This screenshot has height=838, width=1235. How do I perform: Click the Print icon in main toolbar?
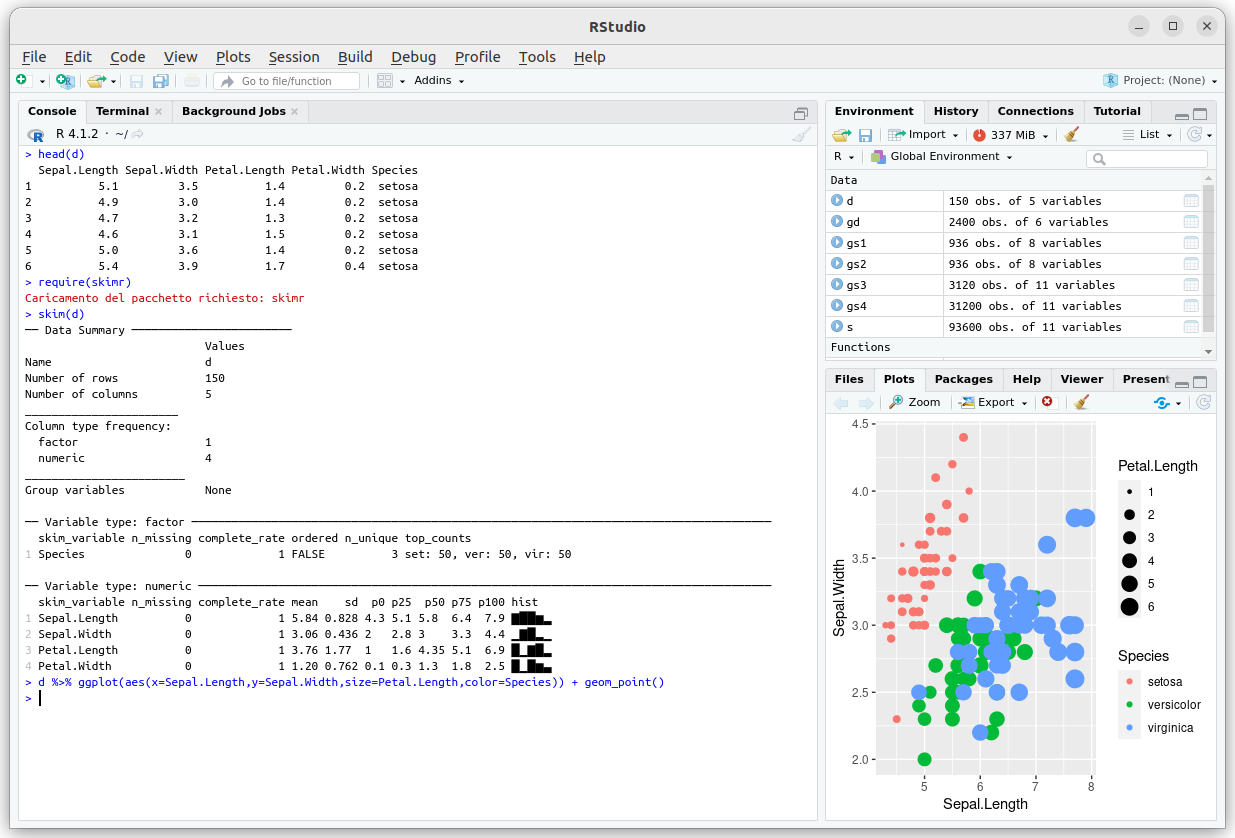pyautogui.click(x=192, y=80)
